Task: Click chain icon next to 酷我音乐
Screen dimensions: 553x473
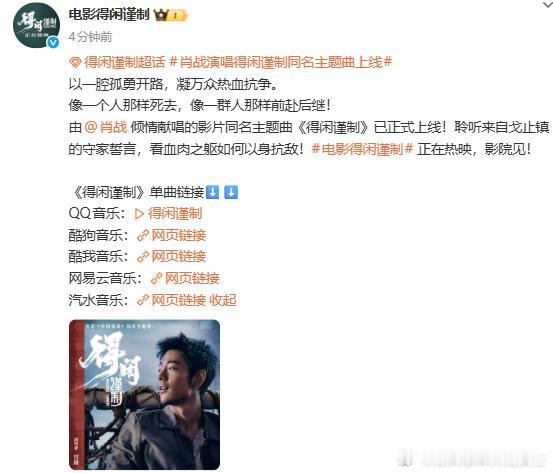Action: 143,257
